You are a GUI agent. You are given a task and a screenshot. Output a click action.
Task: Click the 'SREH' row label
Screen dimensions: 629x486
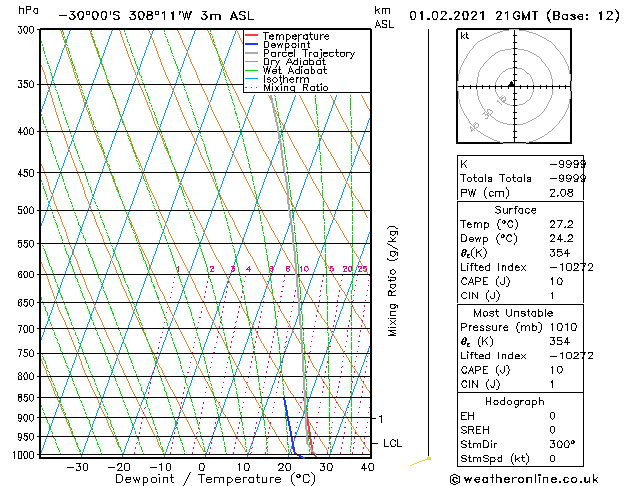coord(475,430)
